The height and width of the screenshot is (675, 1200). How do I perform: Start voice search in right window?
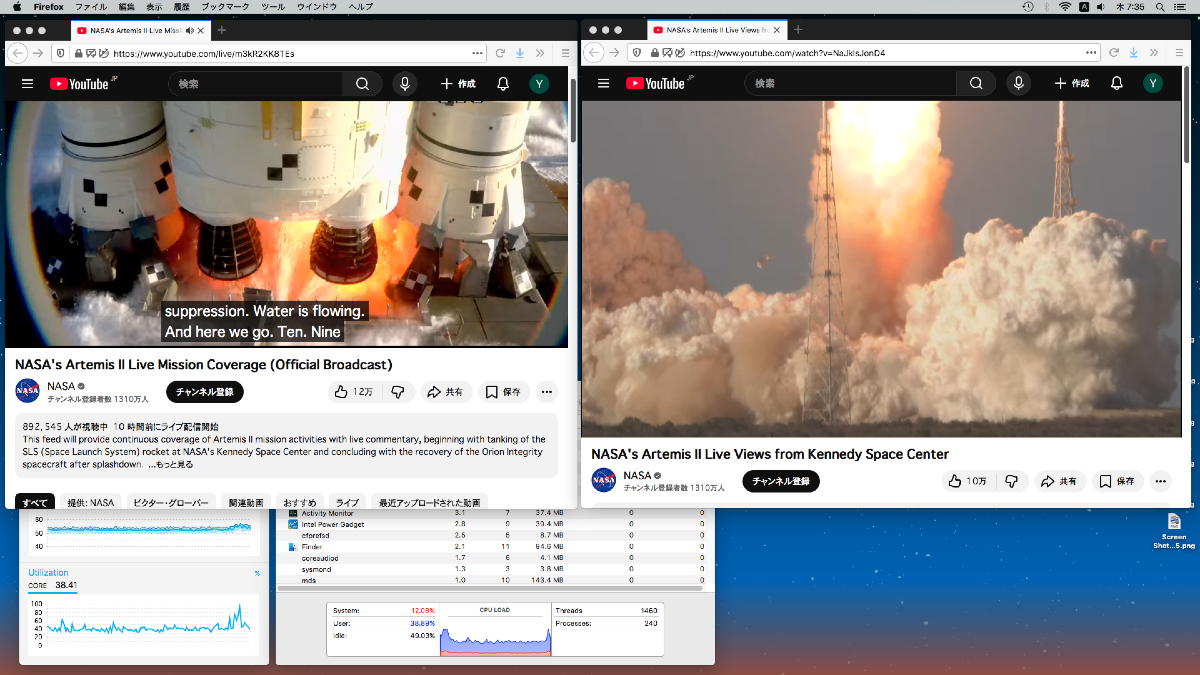click(1018, 84)
